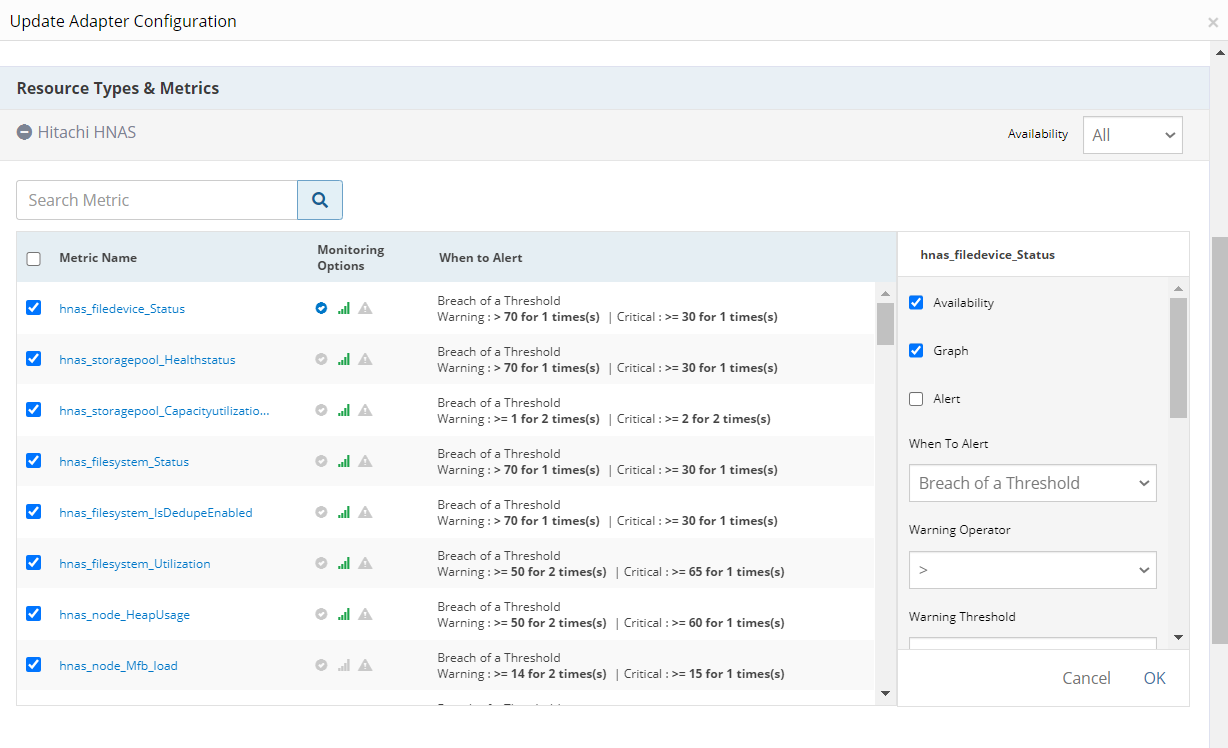Disable the Graph checkbox in side panel
1228x748 pixels.
(916, 350)
